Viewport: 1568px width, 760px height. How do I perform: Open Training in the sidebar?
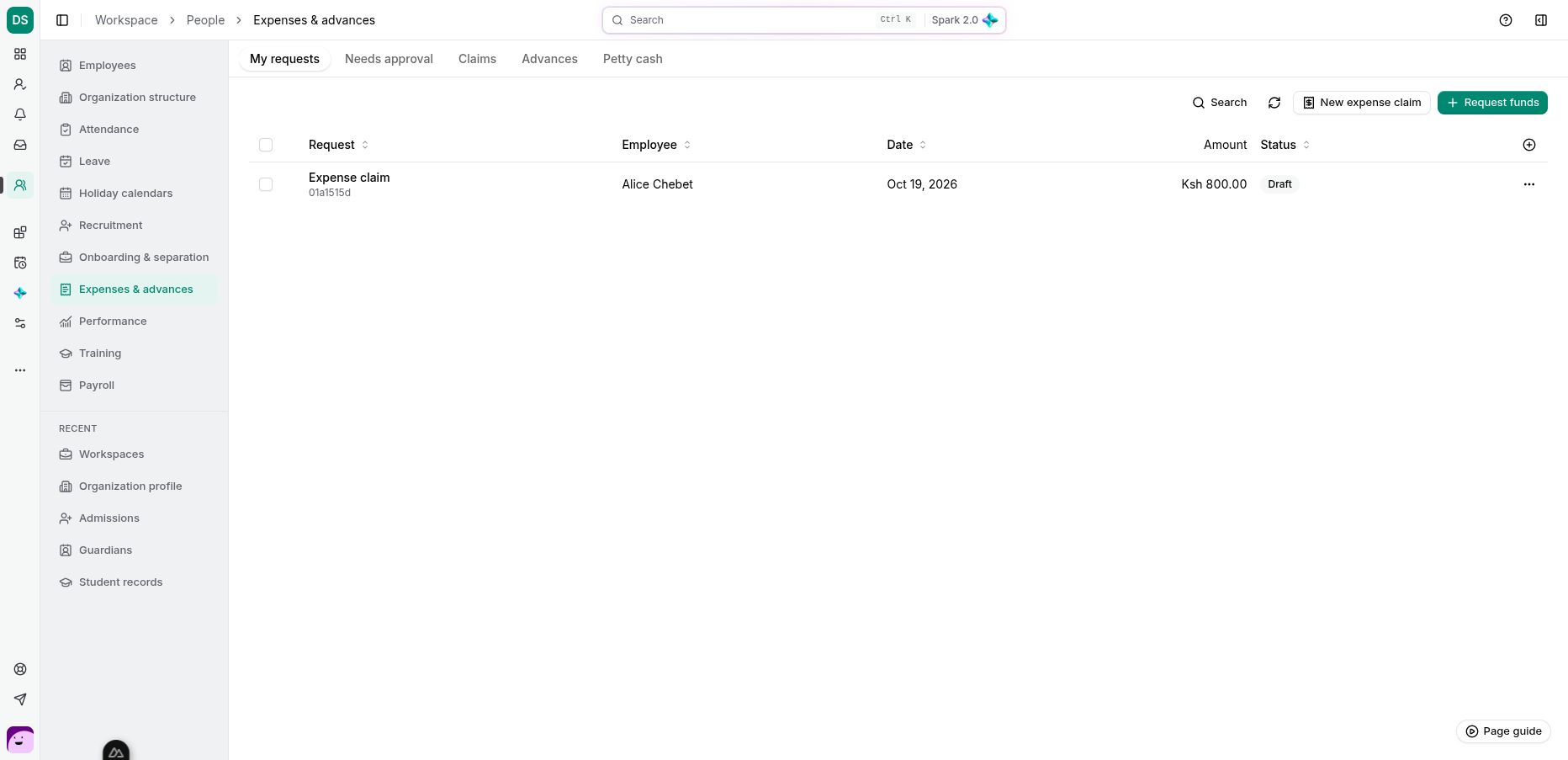click(134, 353)
